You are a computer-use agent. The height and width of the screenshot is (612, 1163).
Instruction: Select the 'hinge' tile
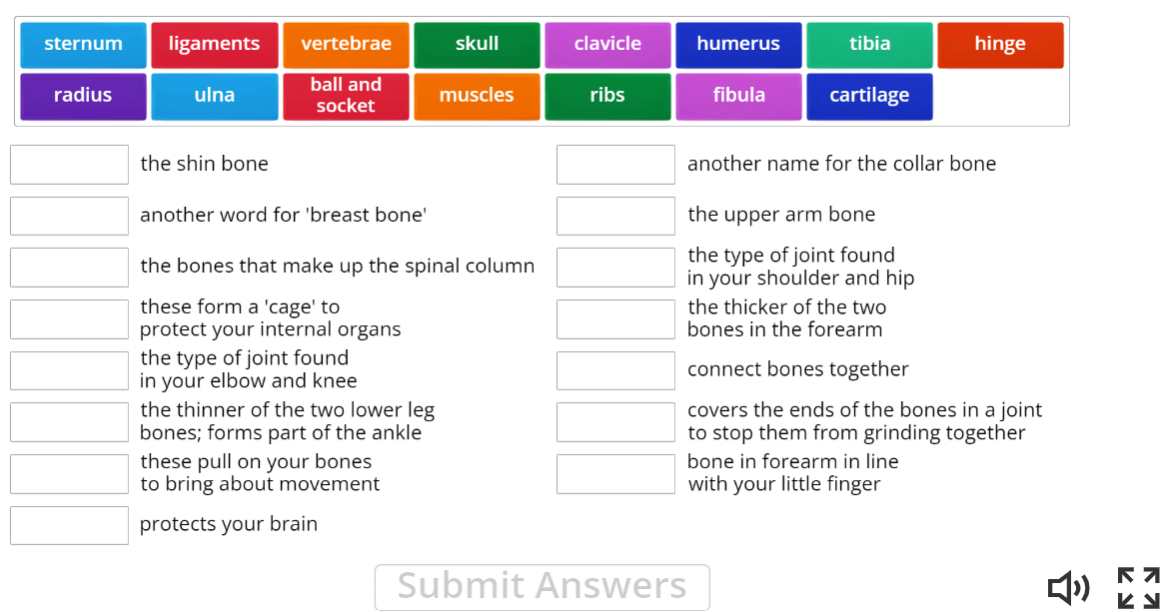coord(1000,43)
